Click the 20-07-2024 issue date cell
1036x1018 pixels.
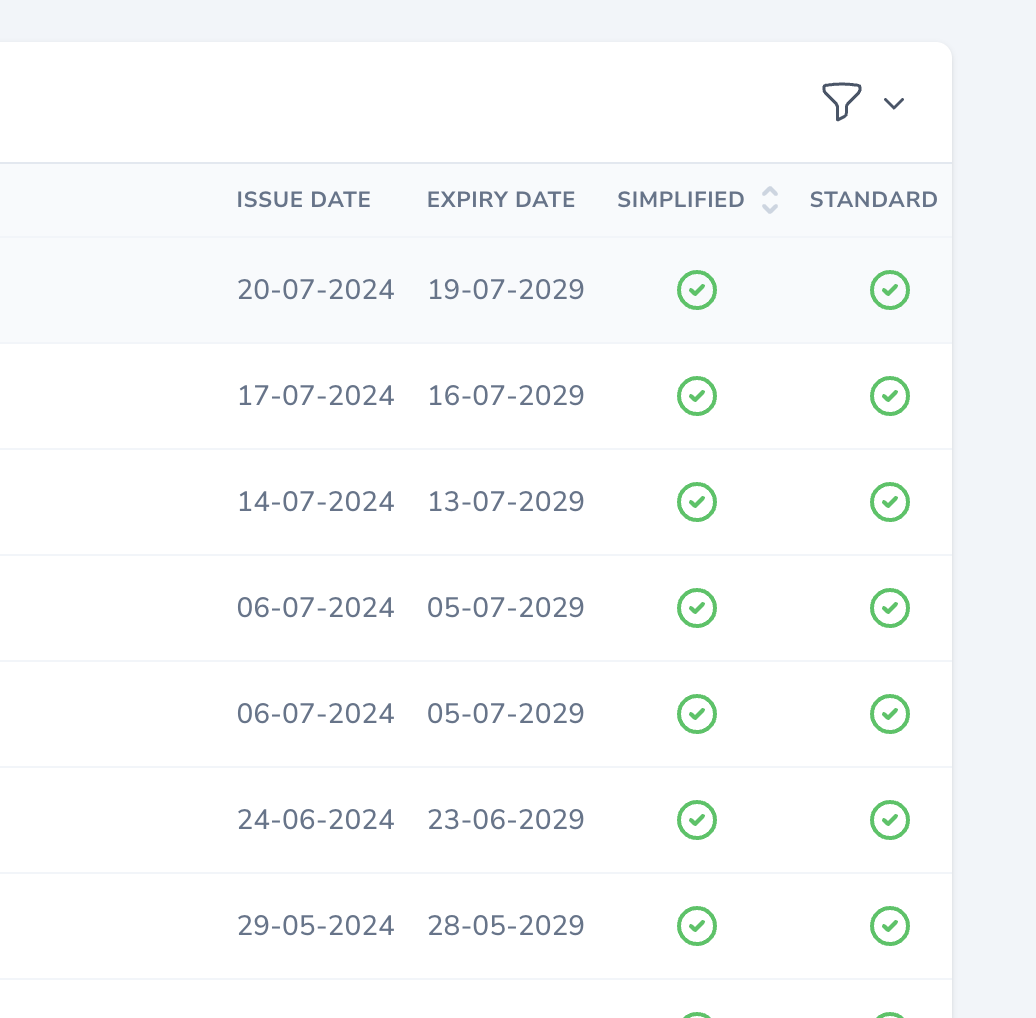click(315, 290)
